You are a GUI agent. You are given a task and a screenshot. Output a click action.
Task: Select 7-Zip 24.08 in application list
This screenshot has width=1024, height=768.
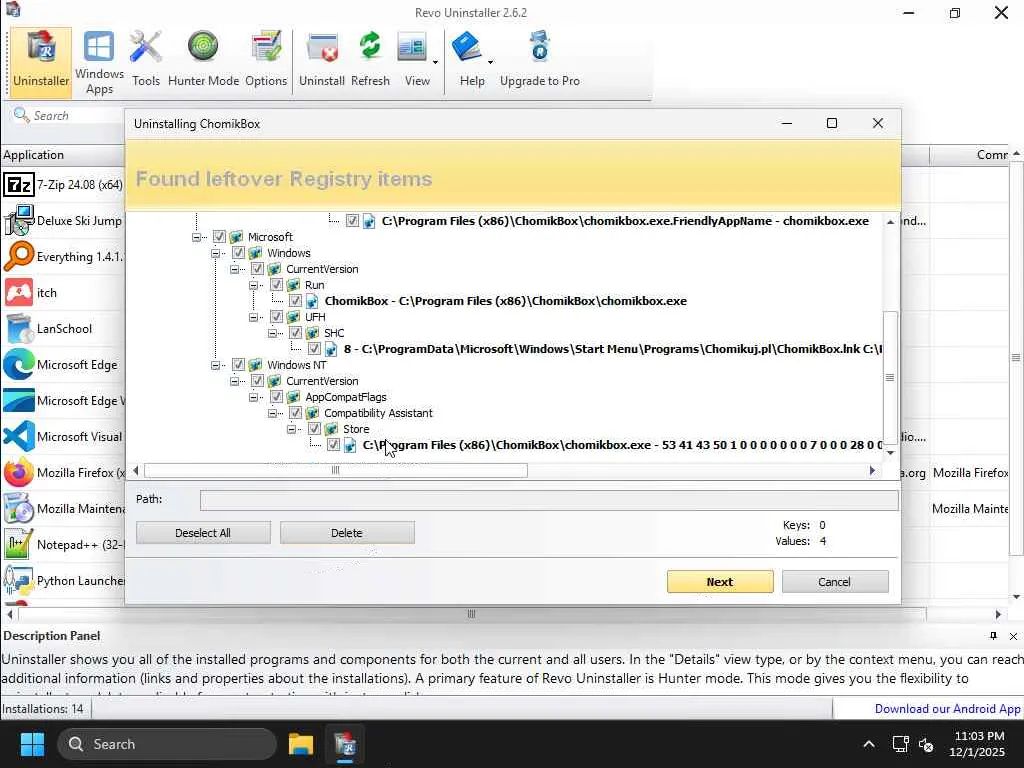63,185
